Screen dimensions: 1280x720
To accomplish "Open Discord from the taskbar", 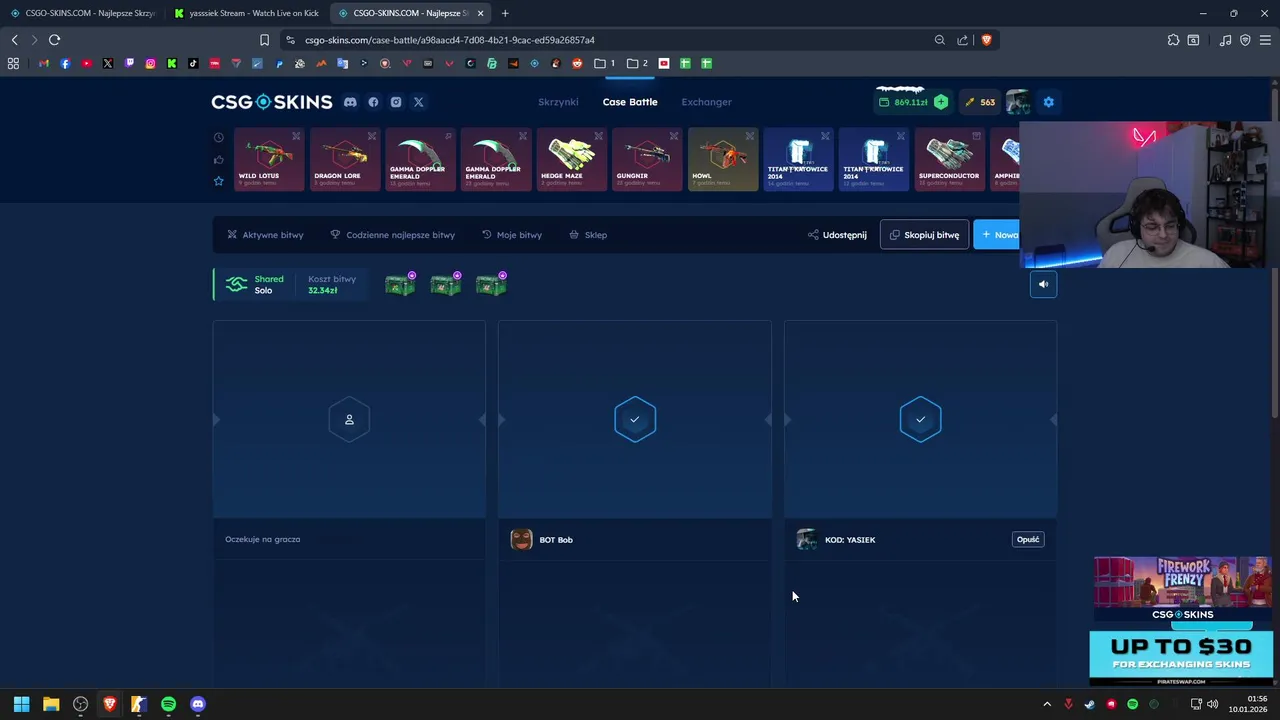I will [x=198, y=704].
